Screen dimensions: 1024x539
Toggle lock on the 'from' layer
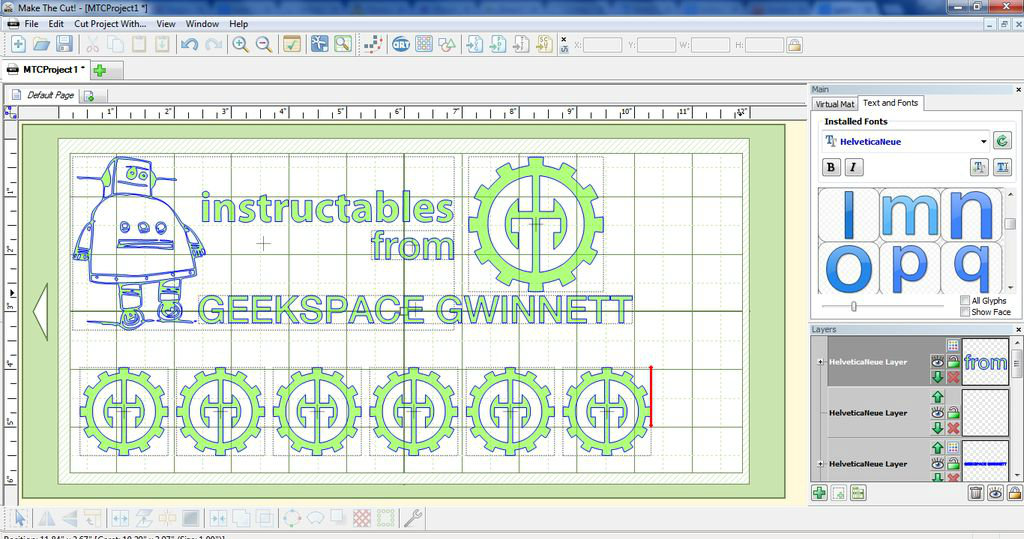click(x=953, y=361)
